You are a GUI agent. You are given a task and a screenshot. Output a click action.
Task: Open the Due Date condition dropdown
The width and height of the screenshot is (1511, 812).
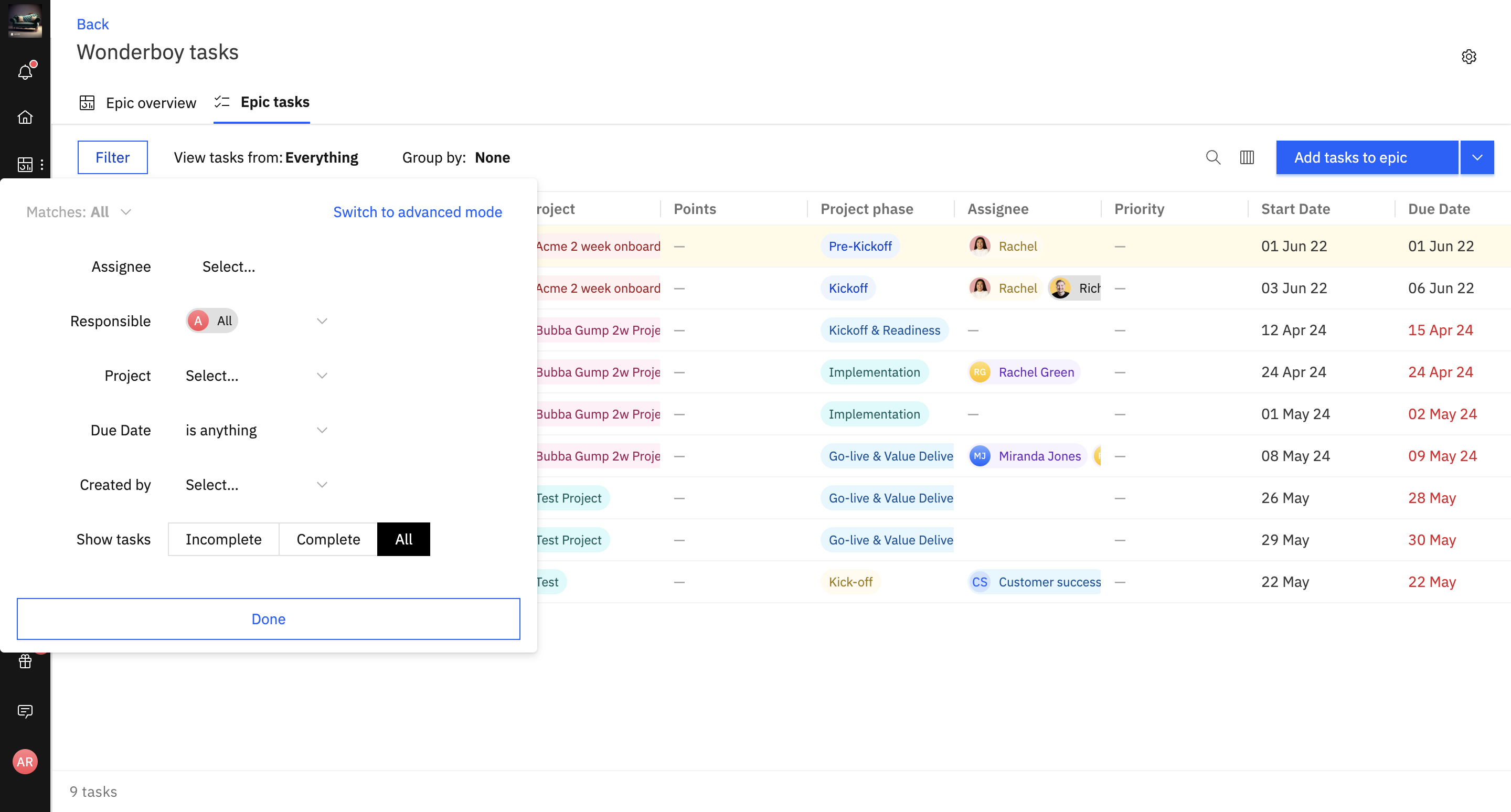[x=322, y=430]
